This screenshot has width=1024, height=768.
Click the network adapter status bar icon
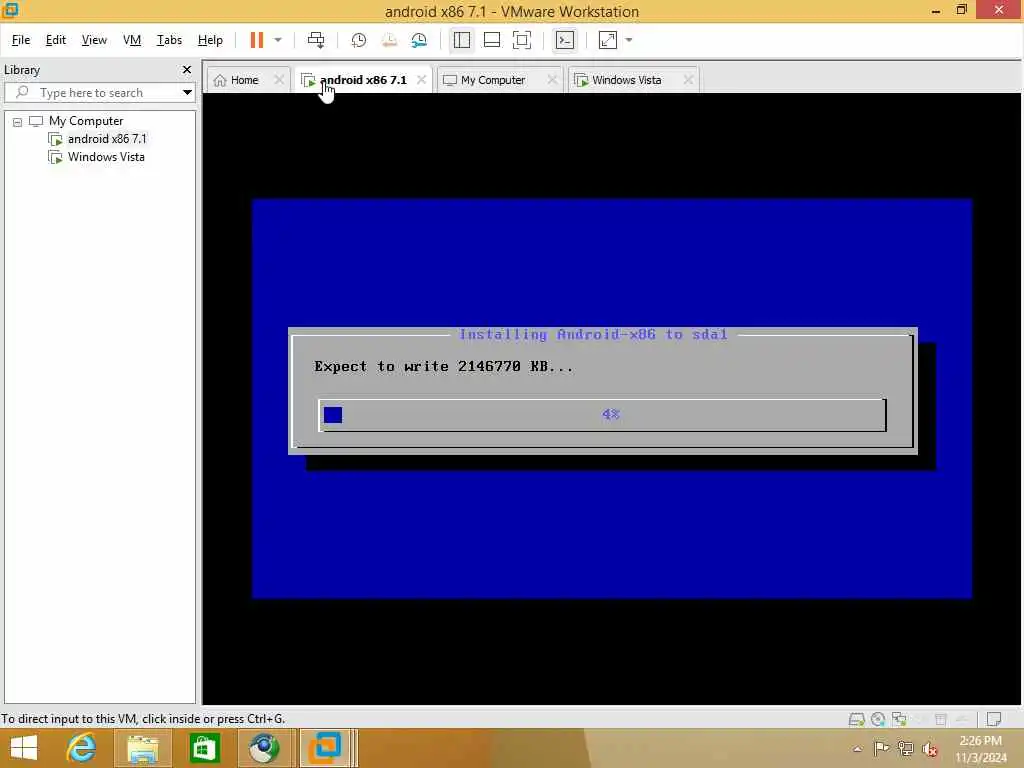point(899,719)
